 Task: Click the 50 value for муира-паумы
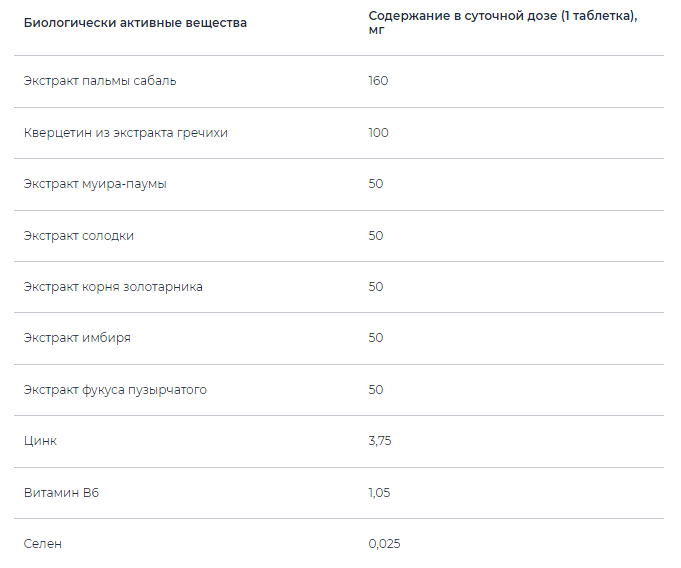point(376,184)
